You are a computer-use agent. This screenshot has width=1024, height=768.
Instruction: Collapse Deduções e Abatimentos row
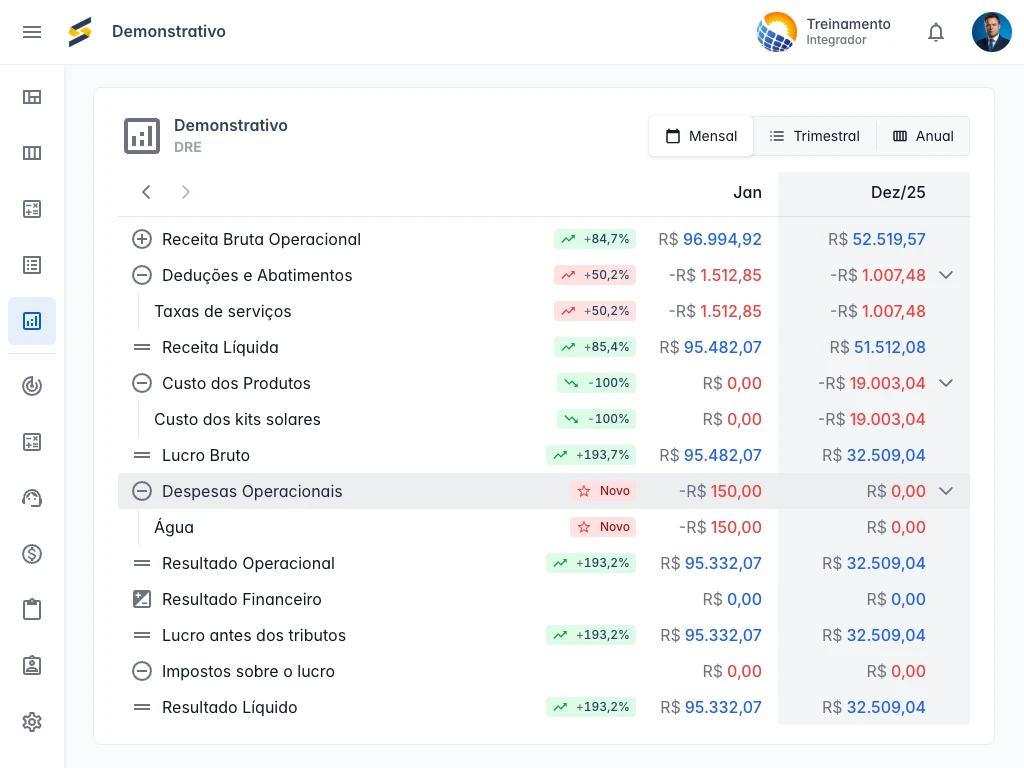[x=142, y=275]
